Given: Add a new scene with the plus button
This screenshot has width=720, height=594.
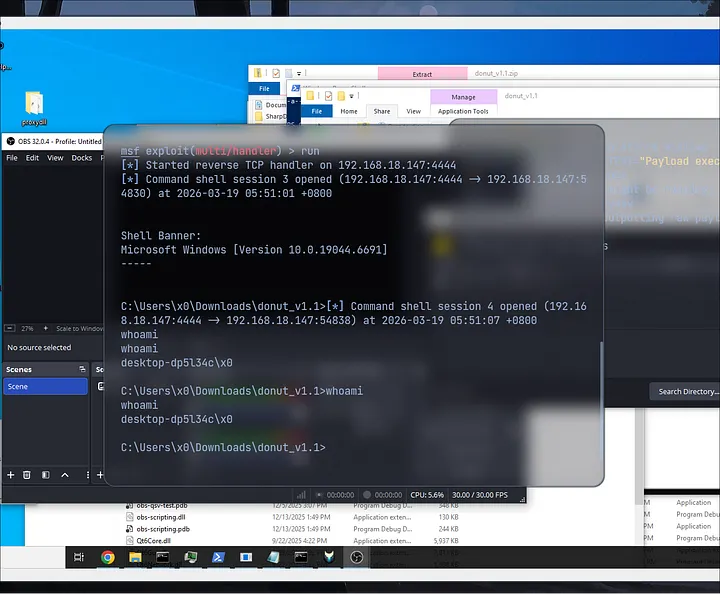Looking at the screenshot, I should [x=11, y=475].
